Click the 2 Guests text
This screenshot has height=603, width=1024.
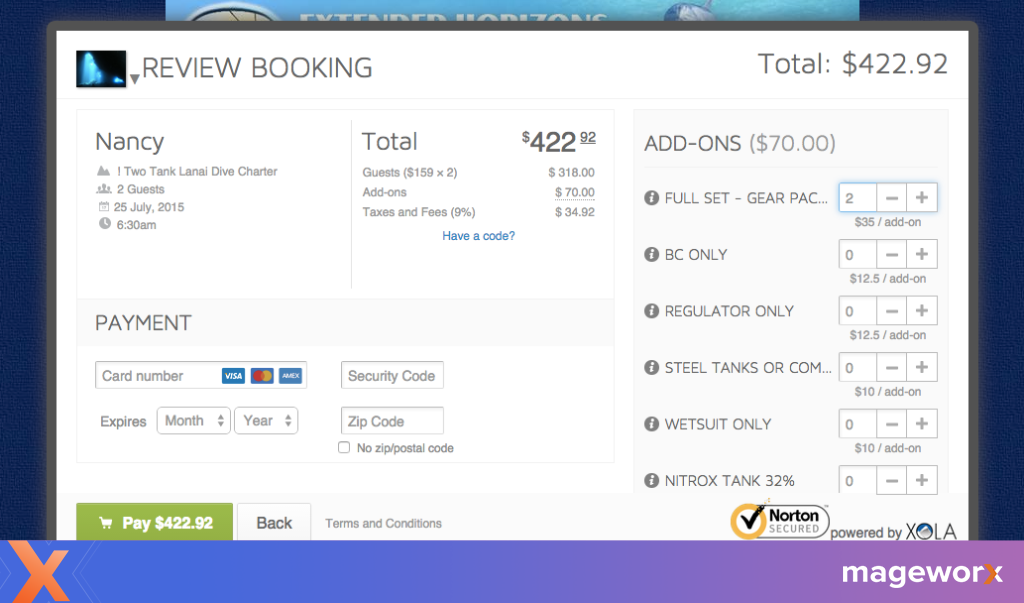tap(140, 189)
